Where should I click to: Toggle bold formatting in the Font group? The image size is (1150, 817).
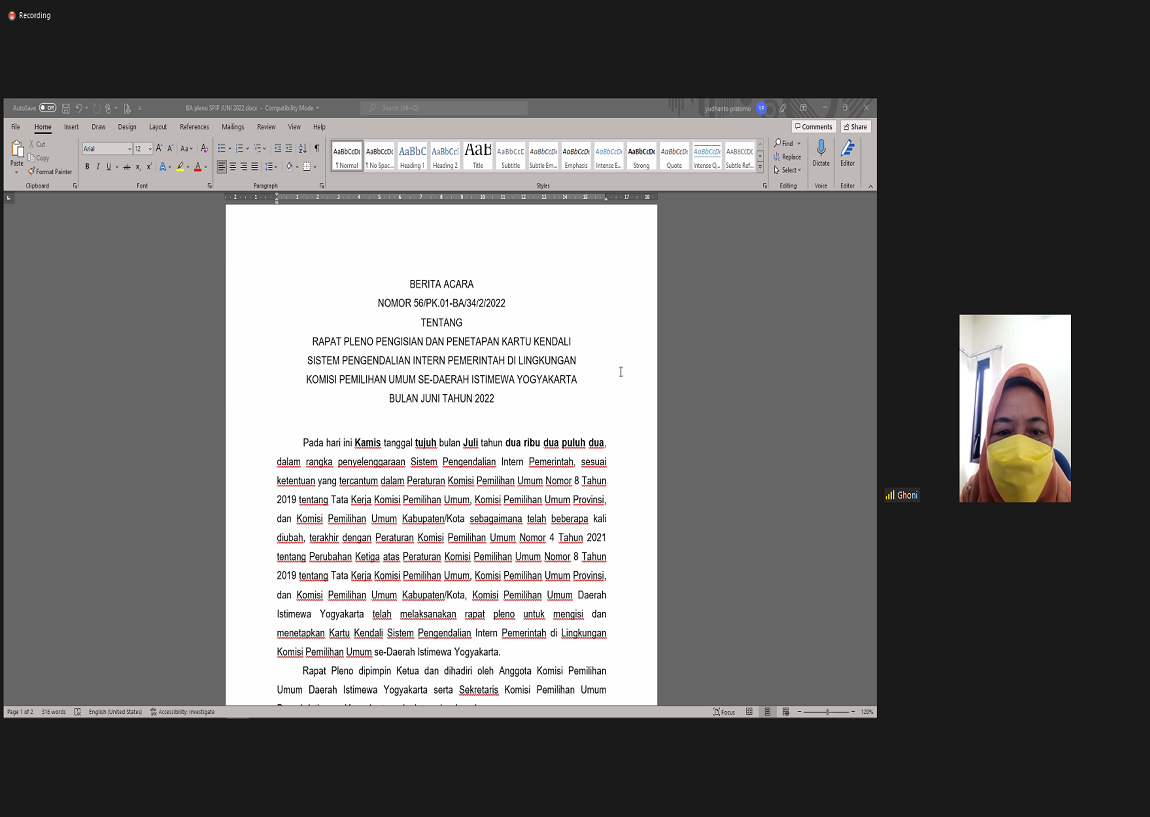pyautogui.click(x=87, y=167)
